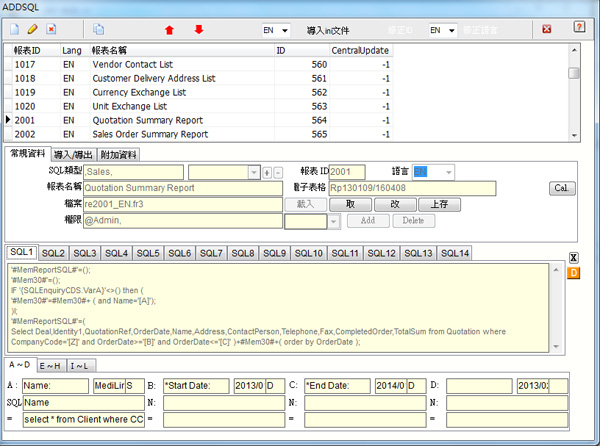This screenshot has height=446, width=600.
Task: Open the second EN dropdown in toolbar
Action: click(x=452, y=30)
